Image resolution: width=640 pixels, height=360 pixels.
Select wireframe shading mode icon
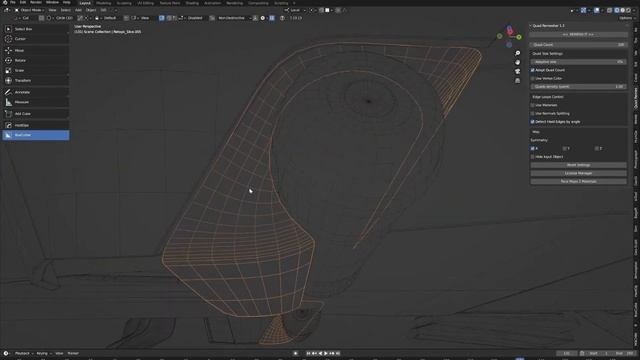617,10
